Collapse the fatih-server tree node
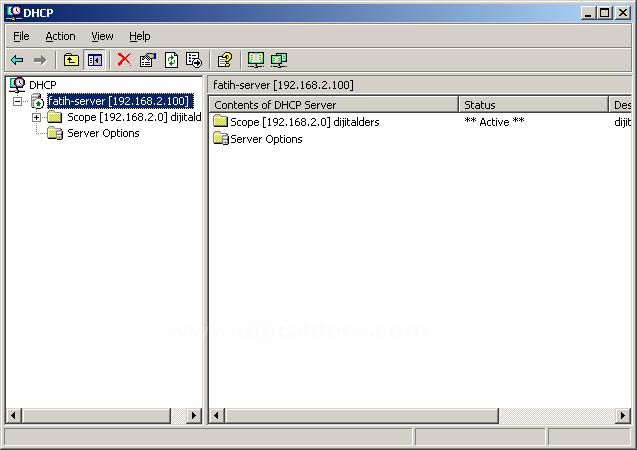The height and width of the screenshot is (450, 637). (x=18, y=101)
